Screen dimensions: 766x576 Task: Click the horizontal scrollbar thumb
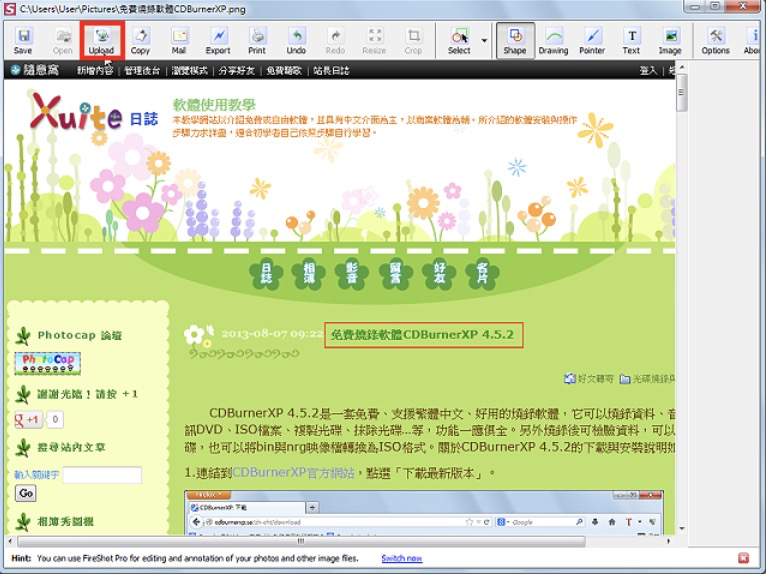click(x=301, y=541)
